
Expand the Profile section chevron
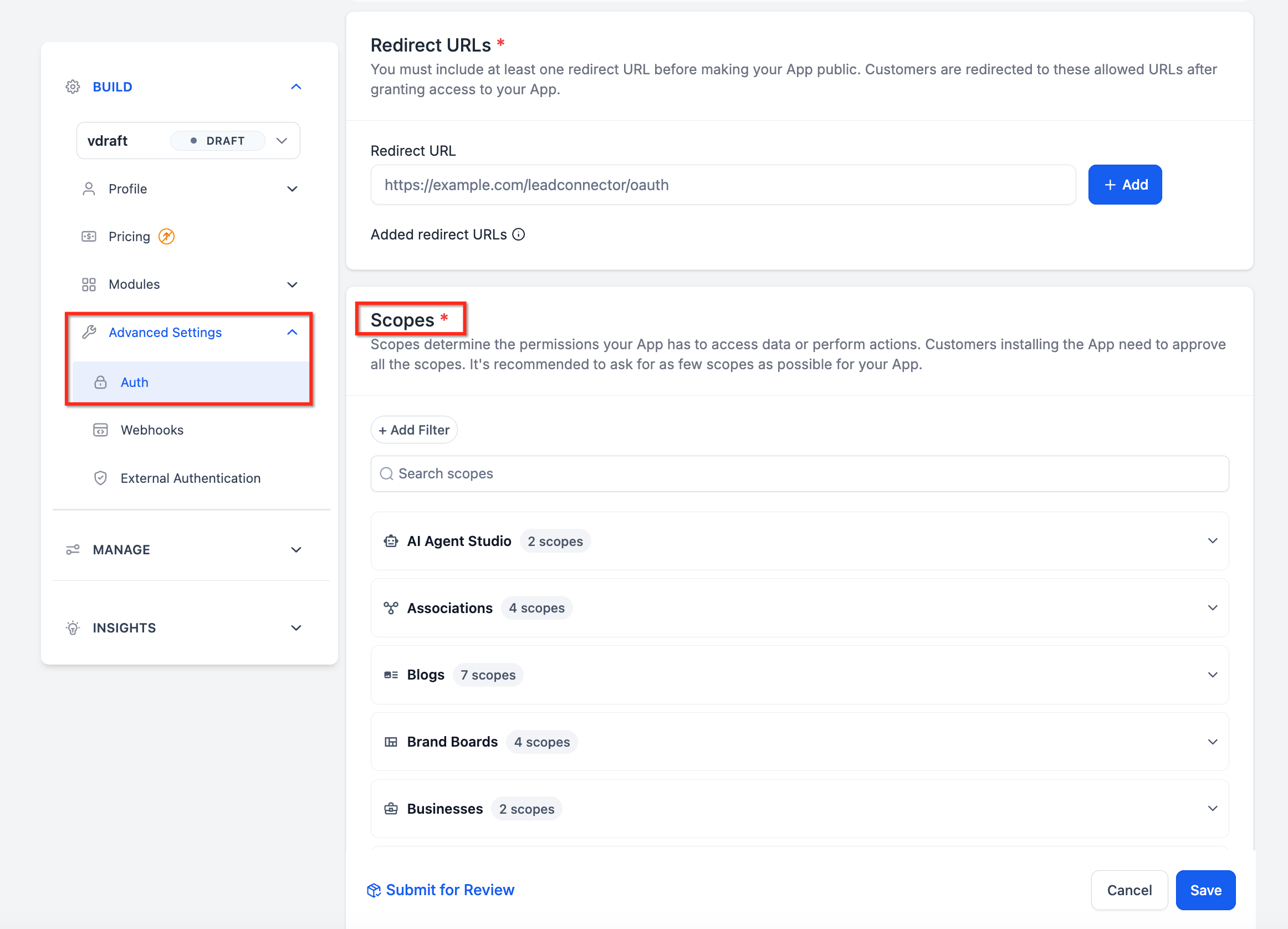[x=293, y=189]
